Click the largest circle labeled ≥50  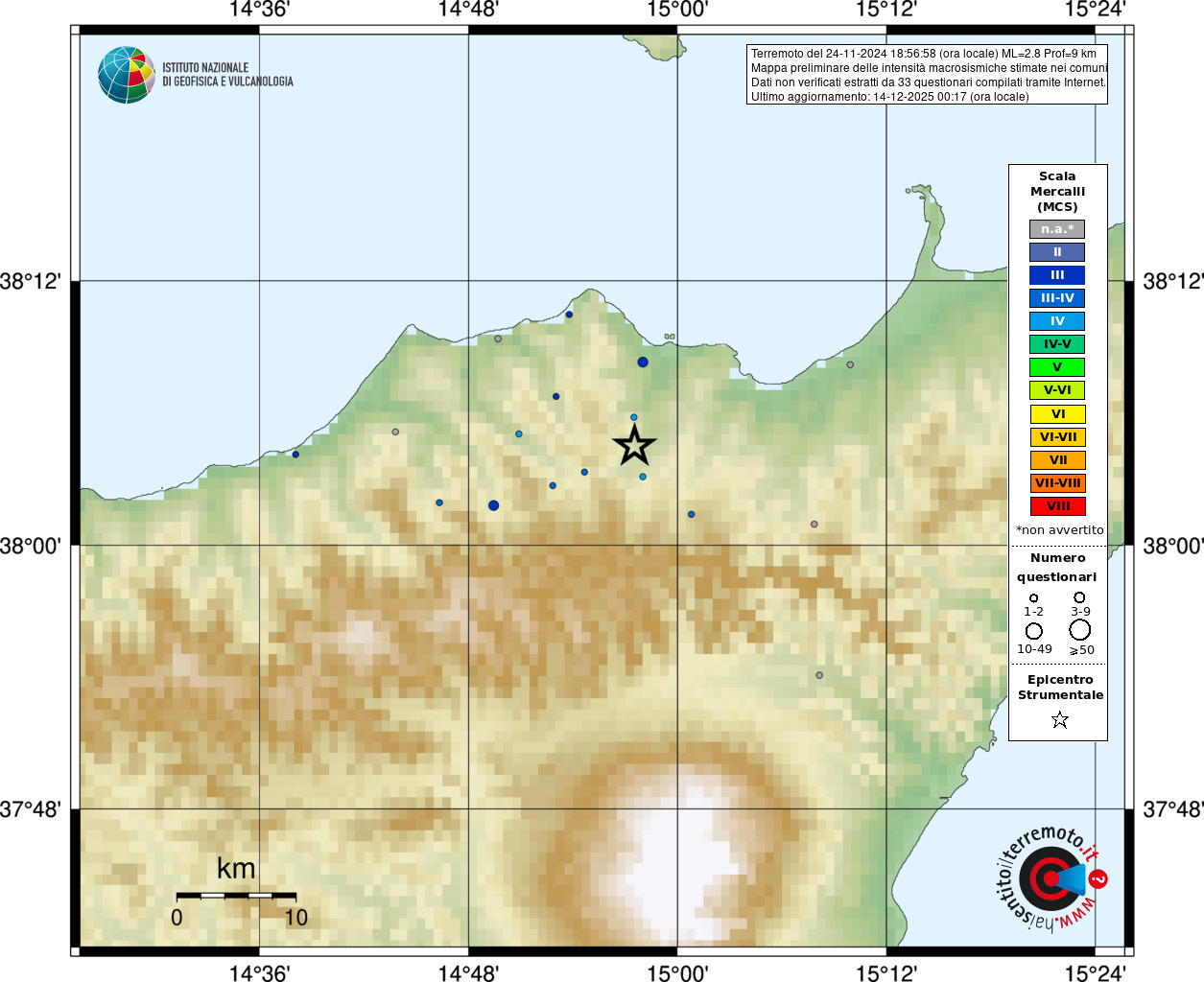(x=1080, y=630)
